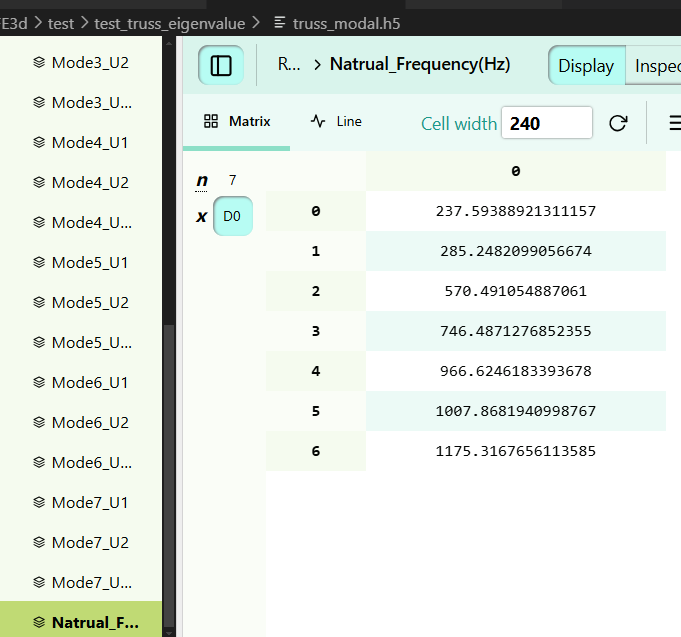
Task: Select the Mode5_U2 dataset in sidebar
Action: click(x=90, y=302)
